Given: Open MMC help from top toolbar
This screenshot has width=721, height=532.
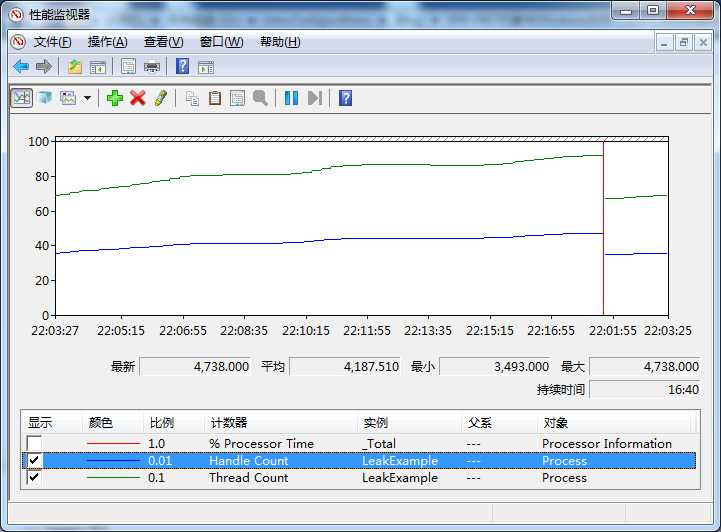Looking at the screenshot, I should pos(183,67).
